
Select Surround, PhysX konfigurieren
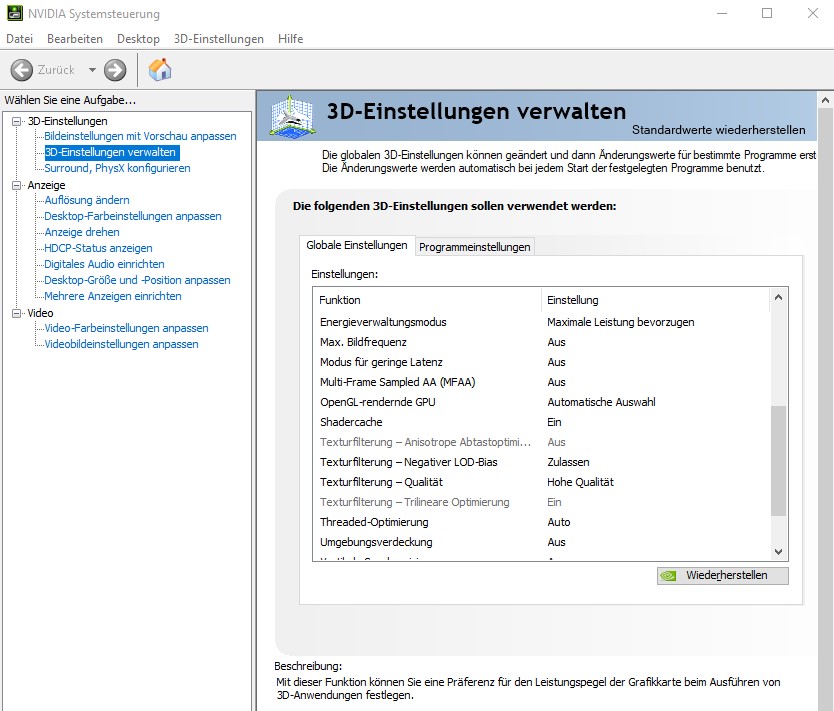117,168
